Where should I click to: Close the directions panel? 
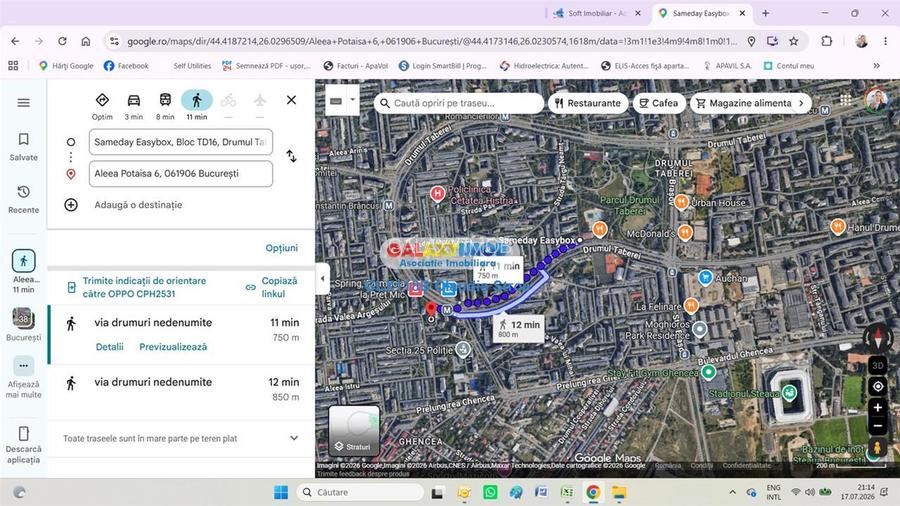click(292, 100)
